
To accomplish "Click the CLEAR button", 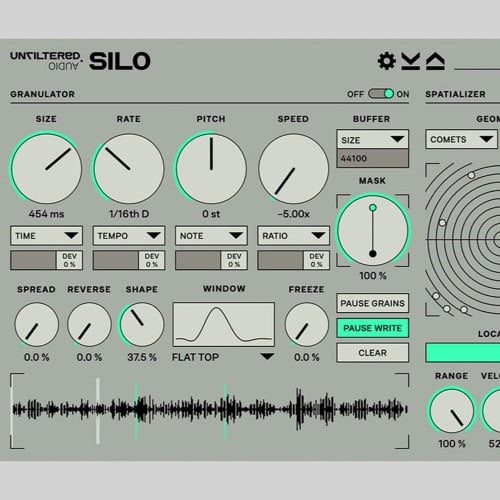I will [x=372, y=353].
